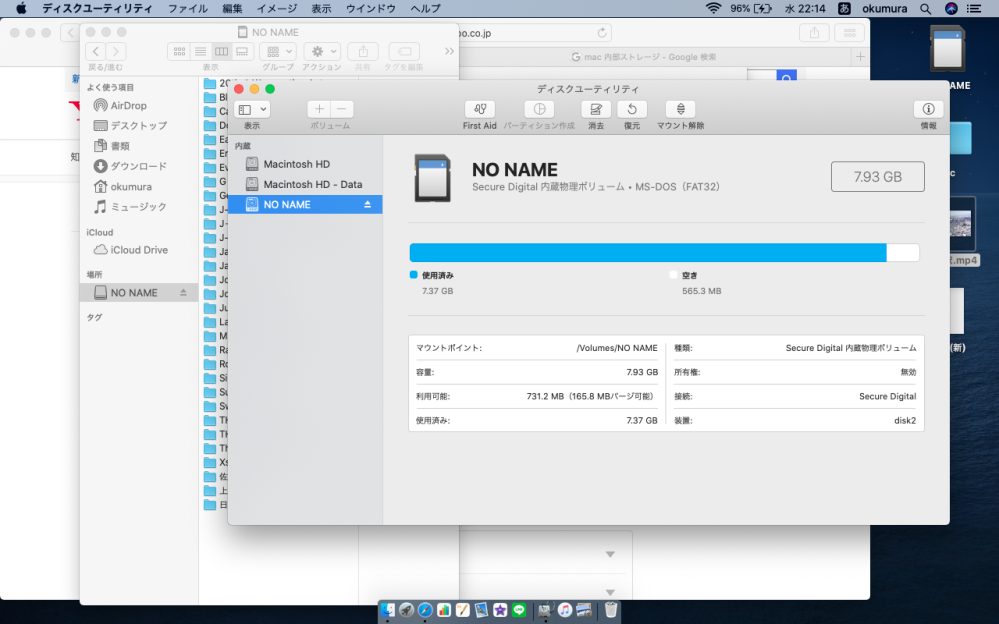Reload the Safari page
Image resolution: width=999 pixels, height=624 pixels.
click(x=601, y=33)
